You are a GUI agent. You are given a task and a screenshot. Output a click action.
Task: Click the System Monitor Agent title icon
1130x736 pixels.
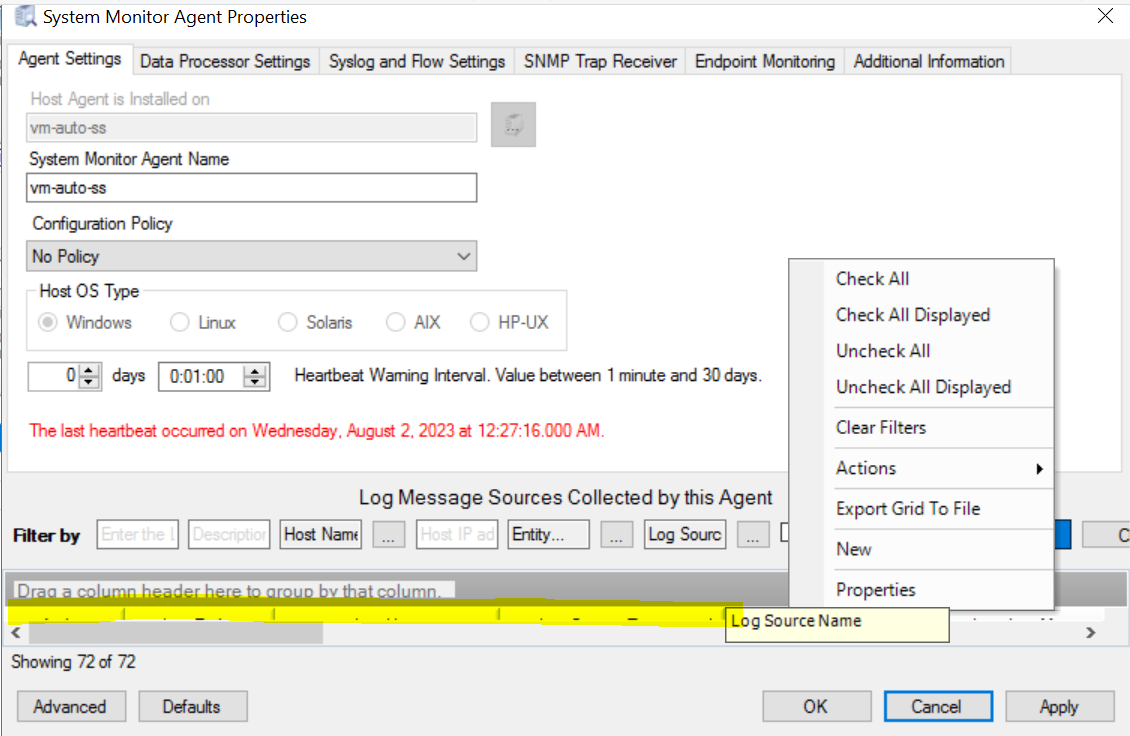pos(22,17)
